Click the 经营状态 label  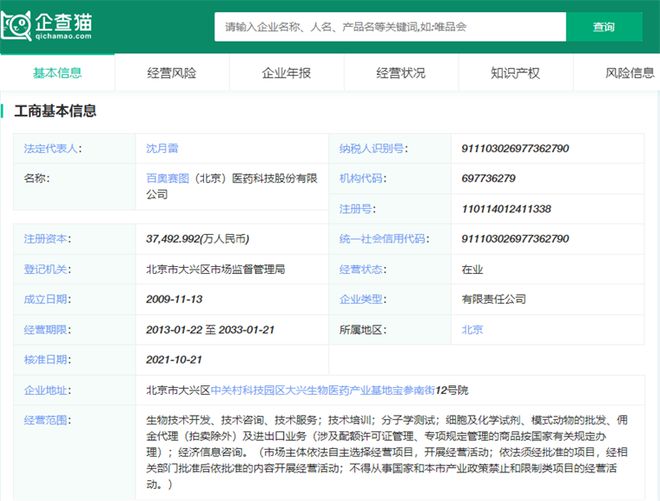363,269
